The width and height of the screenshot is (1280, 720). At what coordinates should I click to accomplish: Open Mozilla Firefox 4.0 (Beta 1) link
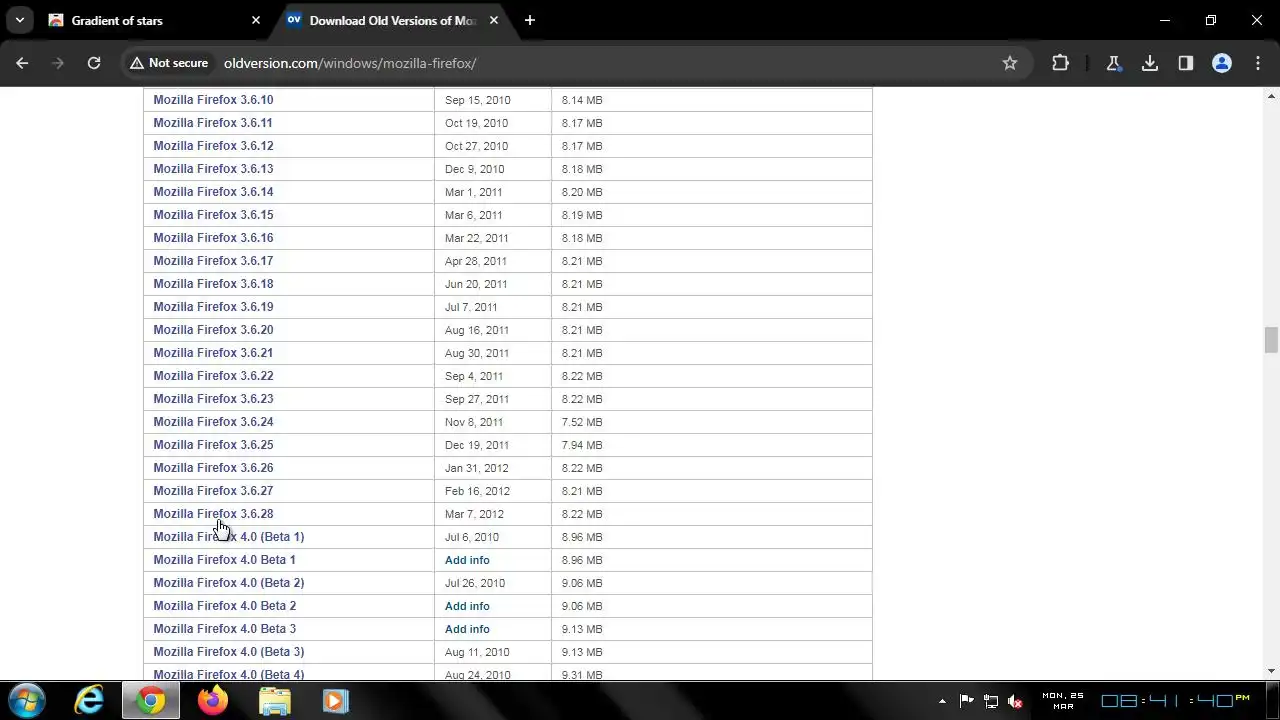pyautogui.click(x=229, y=537)
